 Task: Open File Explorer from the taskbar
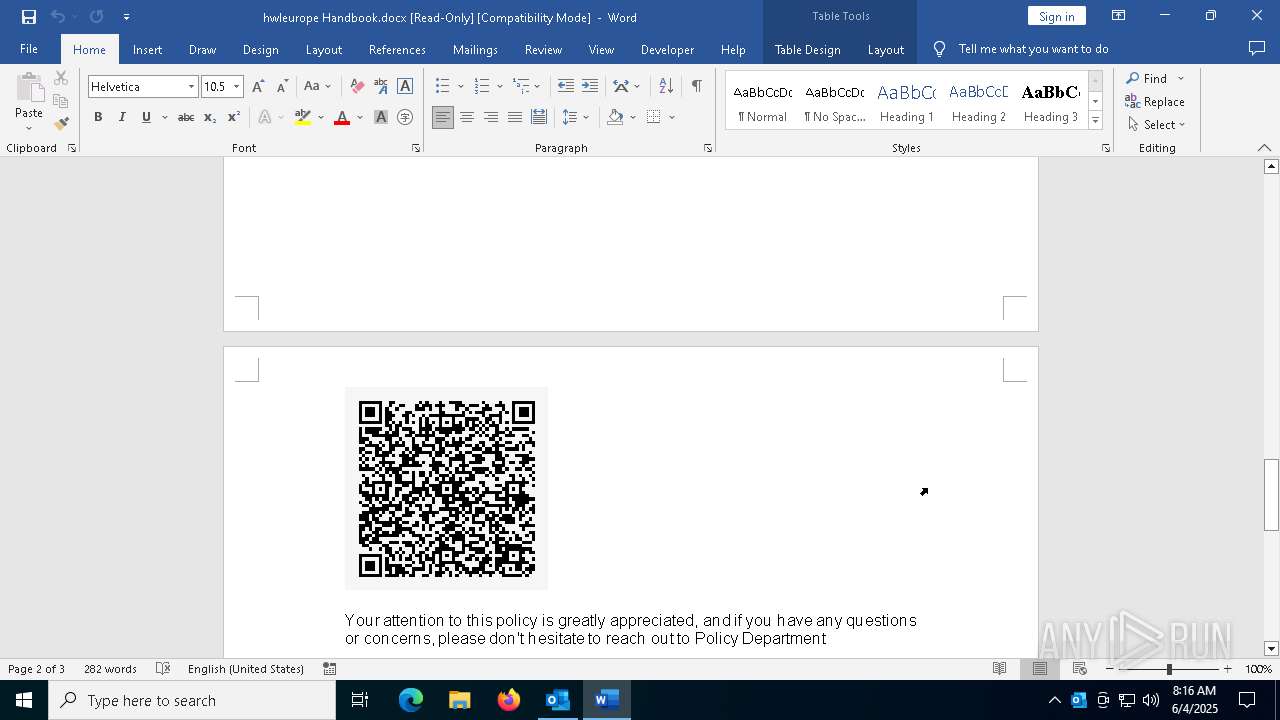pos(460,700)
